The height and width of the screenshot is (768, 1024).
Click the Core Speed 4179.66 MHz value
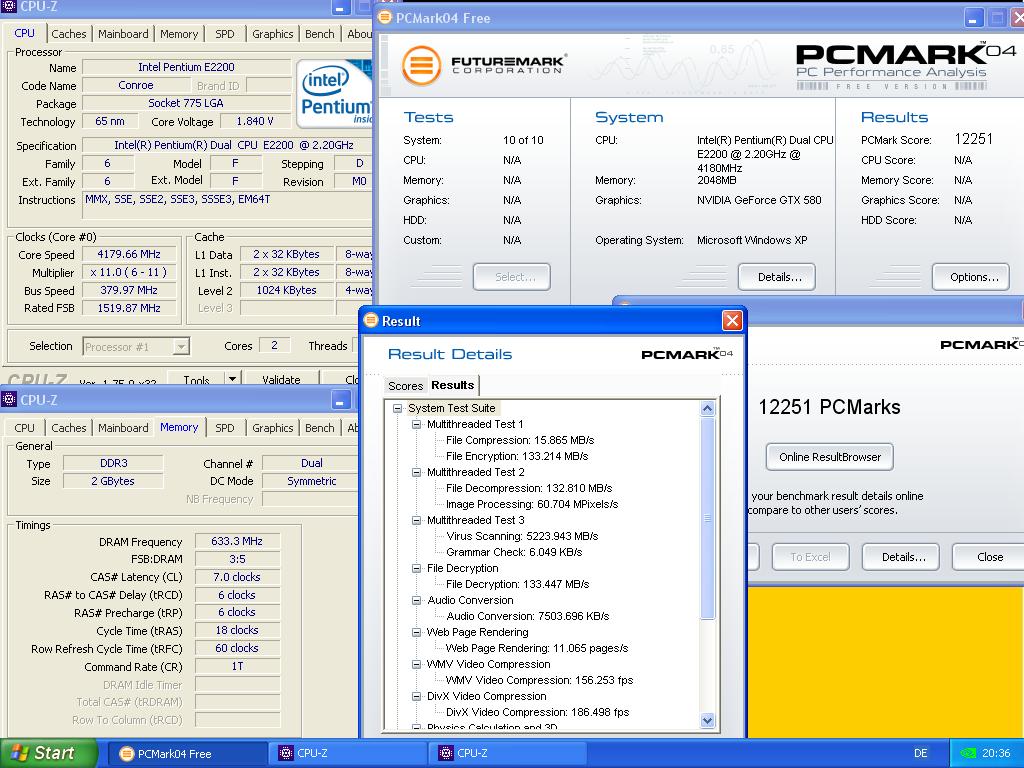(x=129, y=255)
